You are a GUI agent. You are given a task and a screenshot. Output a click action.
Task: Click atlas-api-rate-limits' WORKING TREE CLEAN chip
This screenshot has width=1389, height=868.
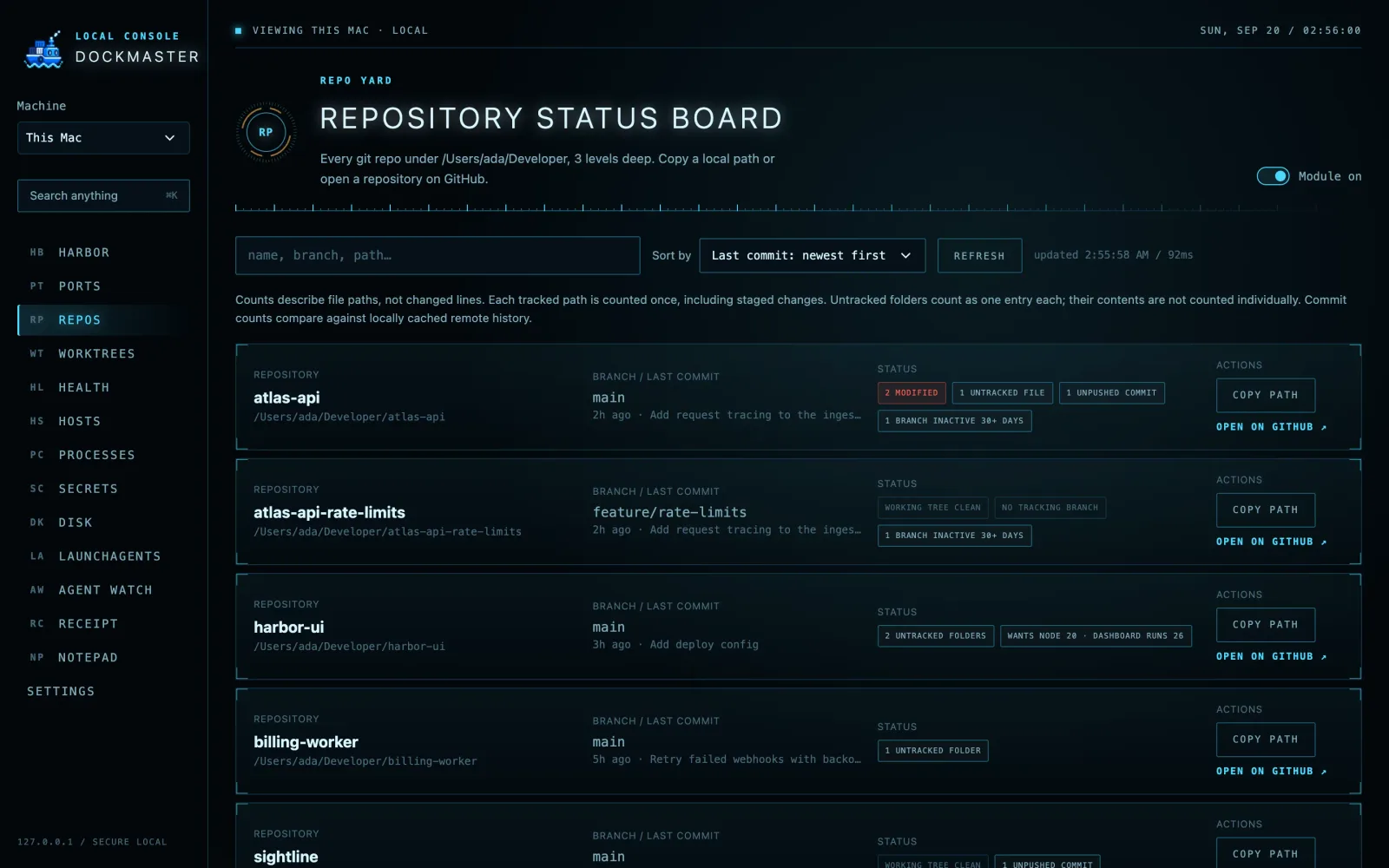933,508
